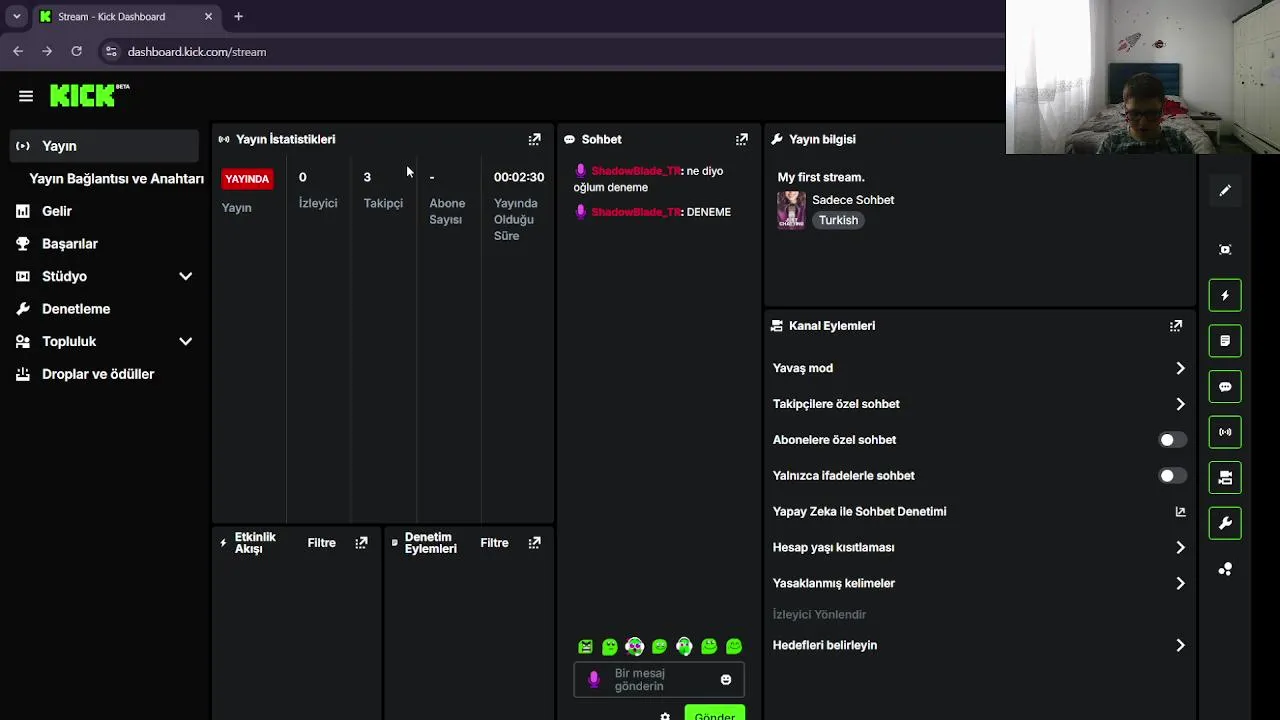1280x720 pixels.
Task: Click the 00:02:30 stream duration value
Action: tap(519, 177)
